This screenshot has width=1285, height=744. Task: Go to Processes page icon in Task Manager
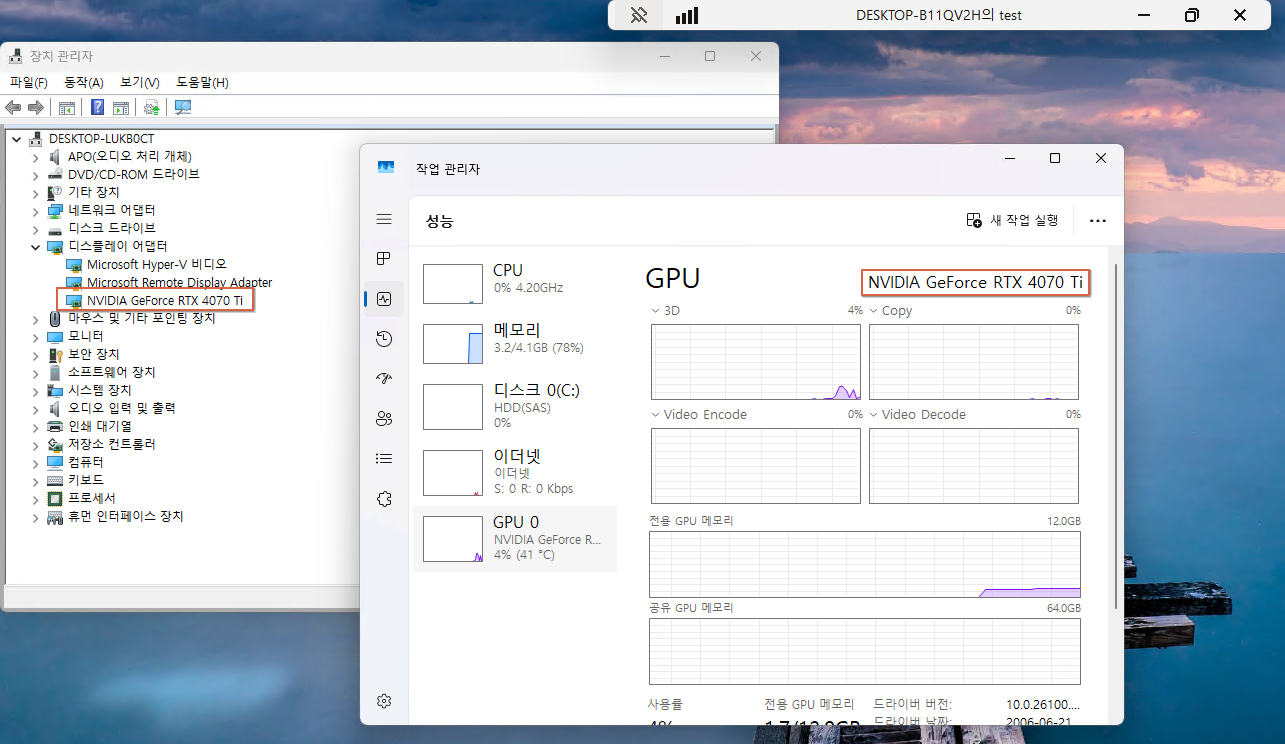(384, 259)
